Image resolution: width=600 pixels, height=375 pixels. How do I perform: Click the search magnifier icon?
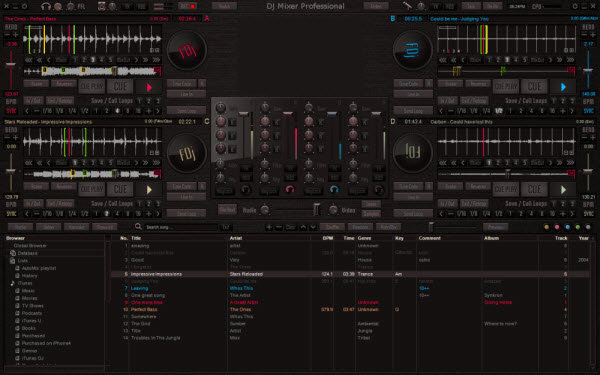click(x=138, y=227)
